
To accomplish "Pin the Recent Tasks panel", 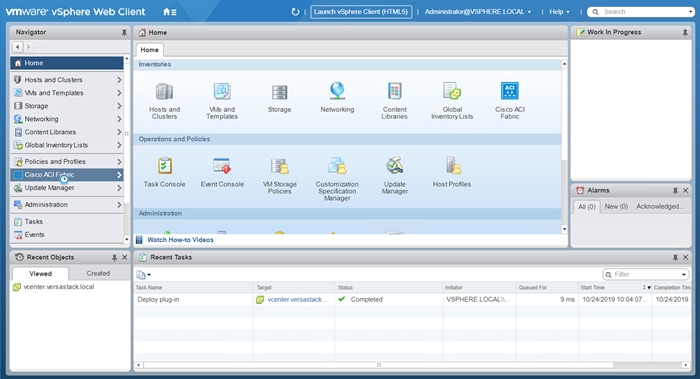I will coord(675,258).
